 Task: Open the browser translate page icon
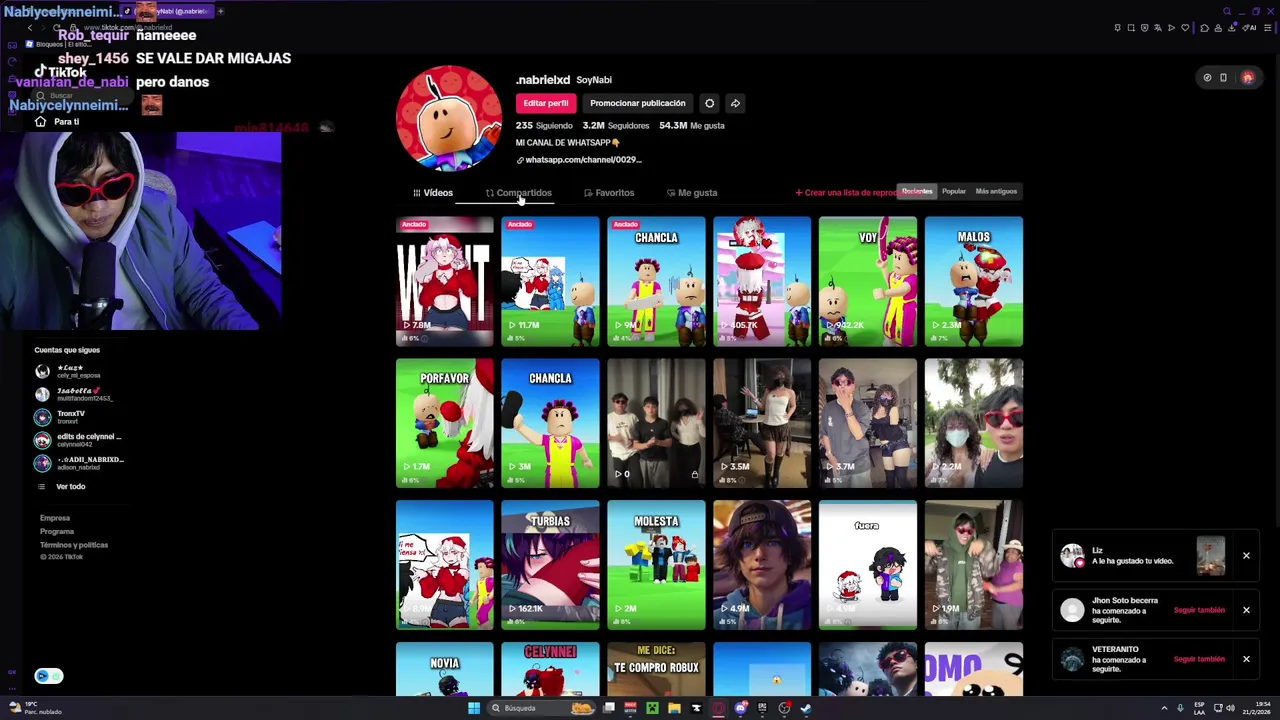(x=1158, y=28)
